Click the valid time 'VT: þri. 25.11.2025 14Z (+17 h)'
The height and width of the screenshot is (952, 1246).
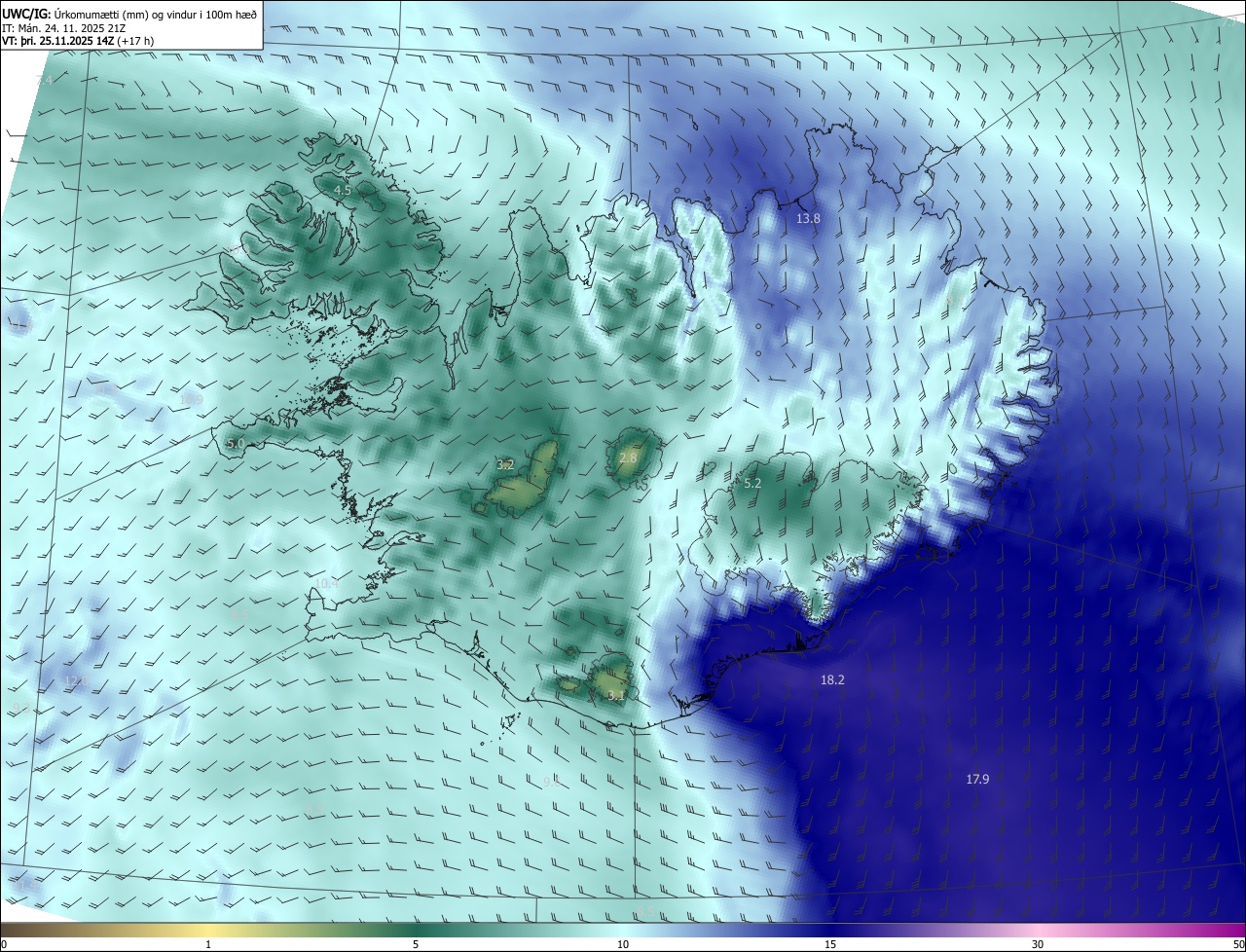pyautogui.click(x=78, y=40)
